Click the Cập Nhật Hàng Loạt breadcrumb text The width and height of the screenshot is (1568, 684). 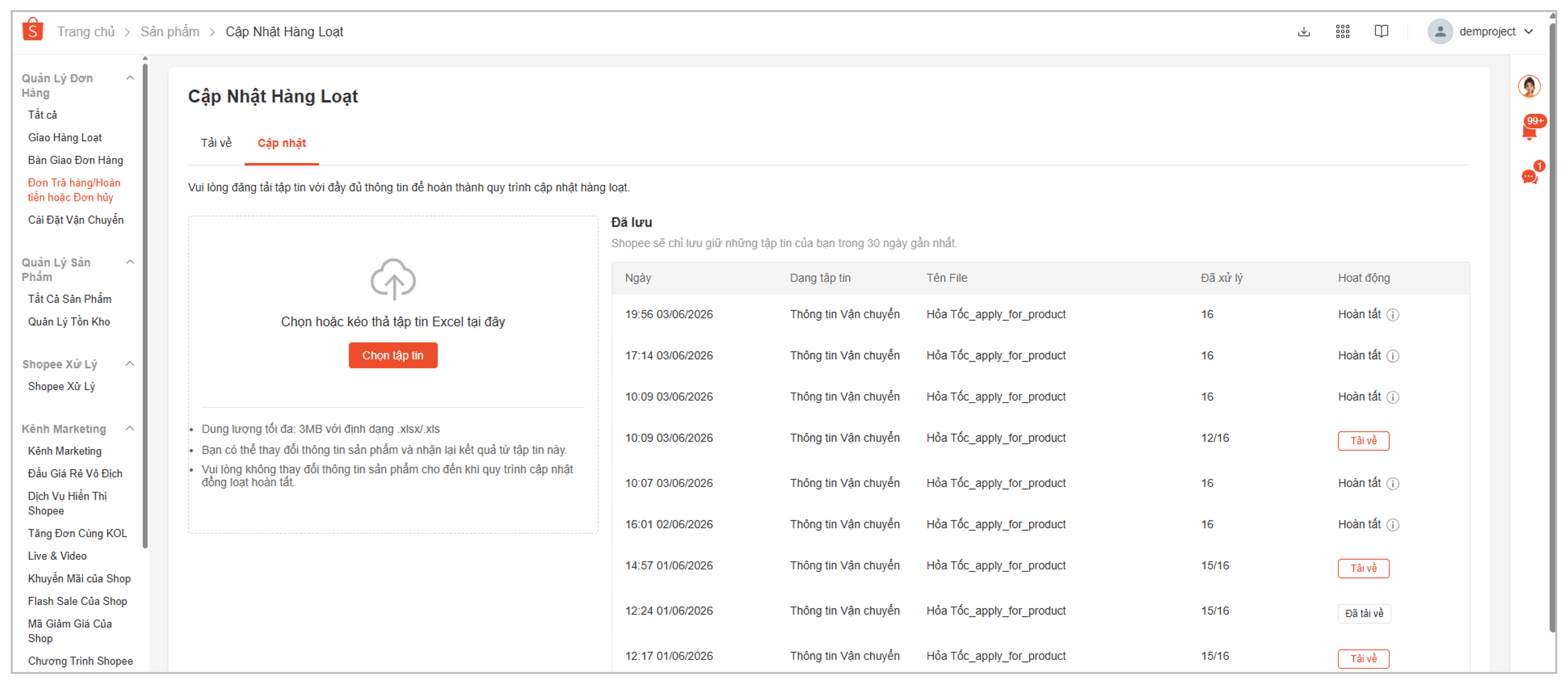pyautogui.click(x=284, y=32)
